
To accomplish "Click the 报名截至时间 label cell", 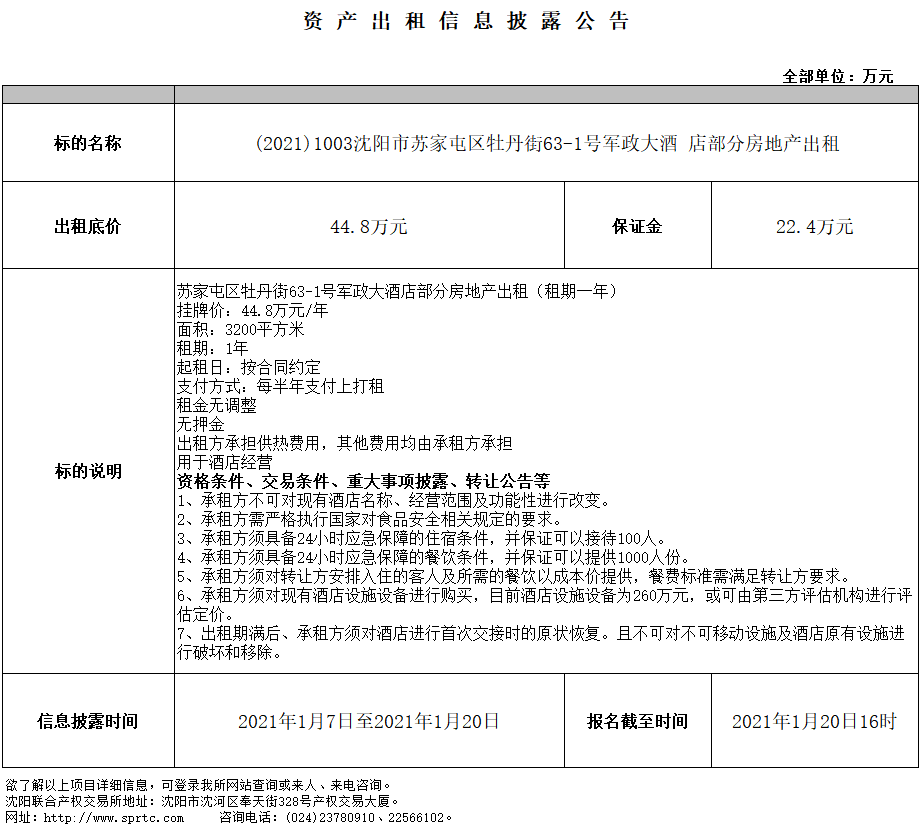I will (637, 721).
